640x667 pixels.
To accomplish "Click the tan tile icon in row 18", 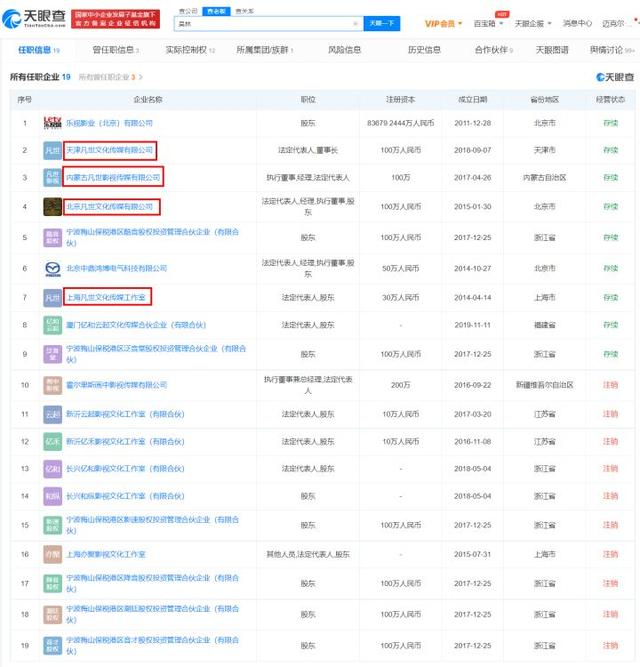I will [x=52, y=614].
